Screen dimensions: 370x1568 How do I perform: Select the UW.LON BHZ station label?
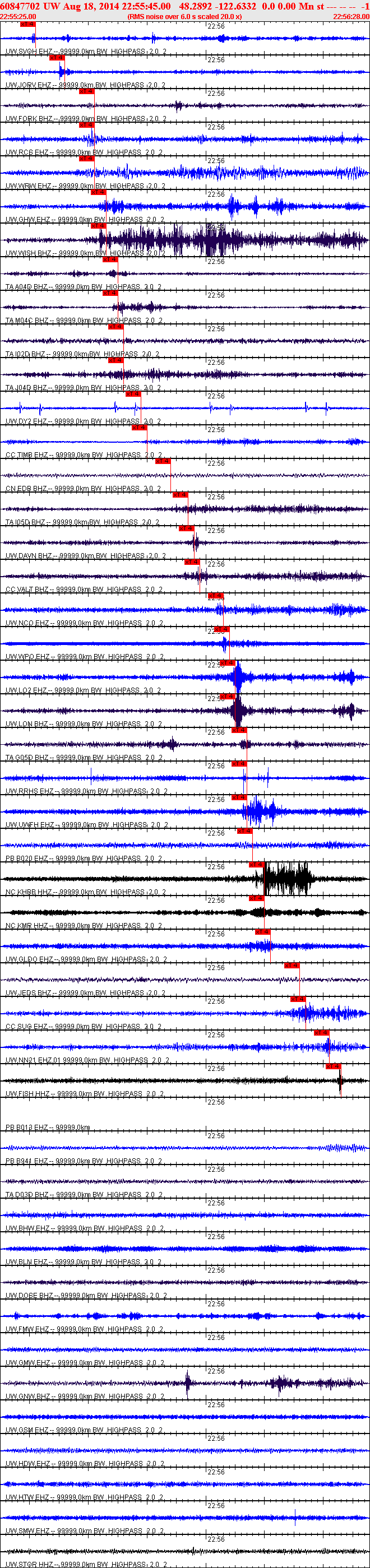tap(85, 723)
